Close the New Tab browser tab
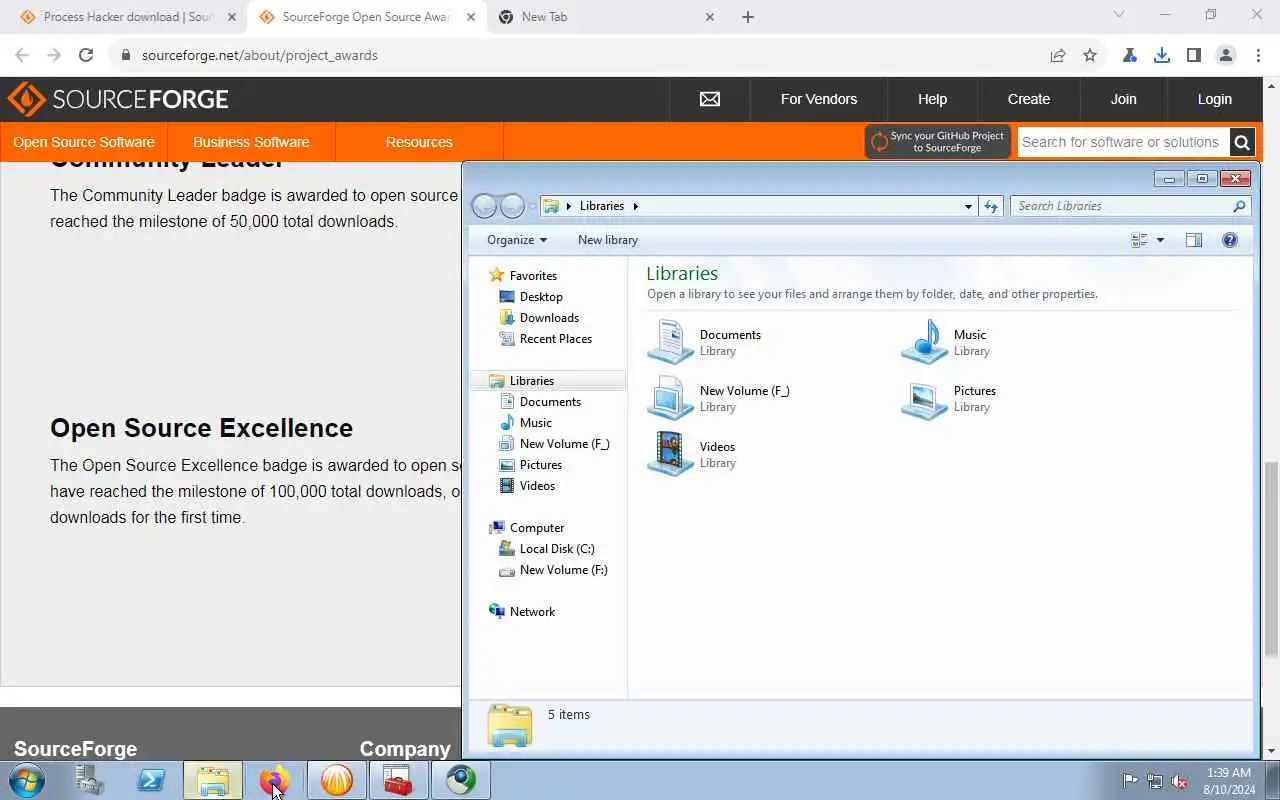This screenshot has width=1280, height=800. point(710,17)
